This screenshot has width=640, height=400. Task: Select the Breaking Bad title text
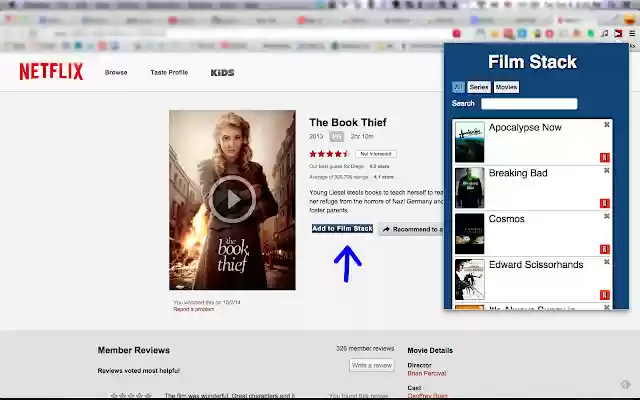(x=518, y=173)
